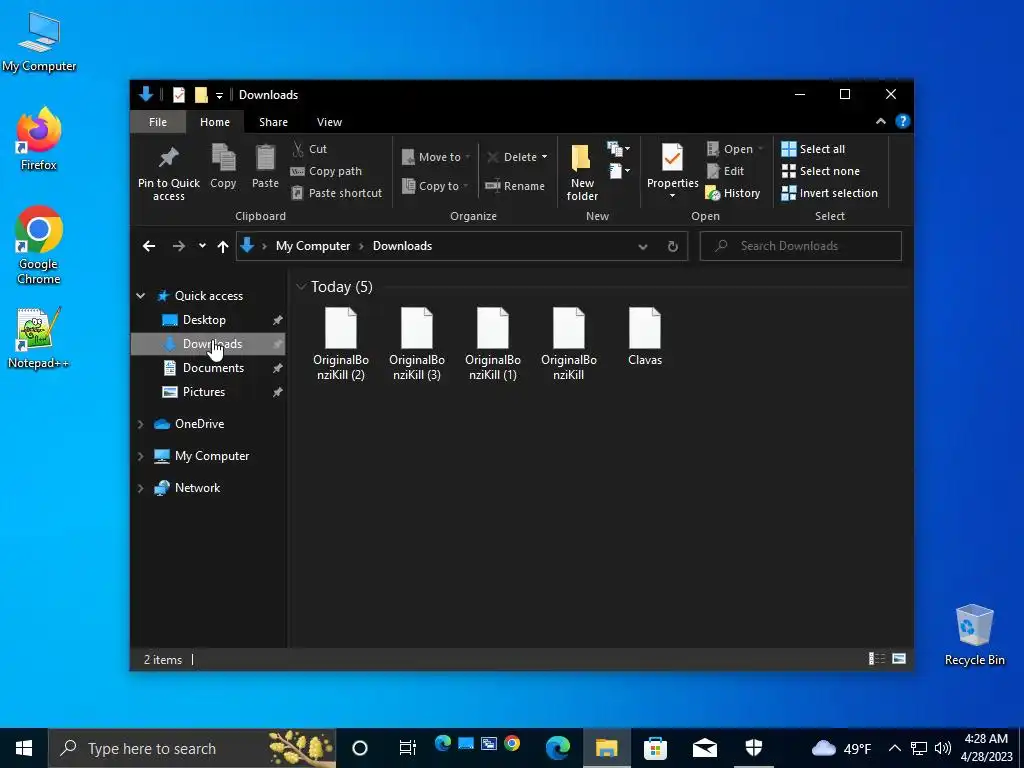Open Customize Quick Access Toolbar dropdown
The width and height of the screenshot is (1024, 768).
[219, 96]
